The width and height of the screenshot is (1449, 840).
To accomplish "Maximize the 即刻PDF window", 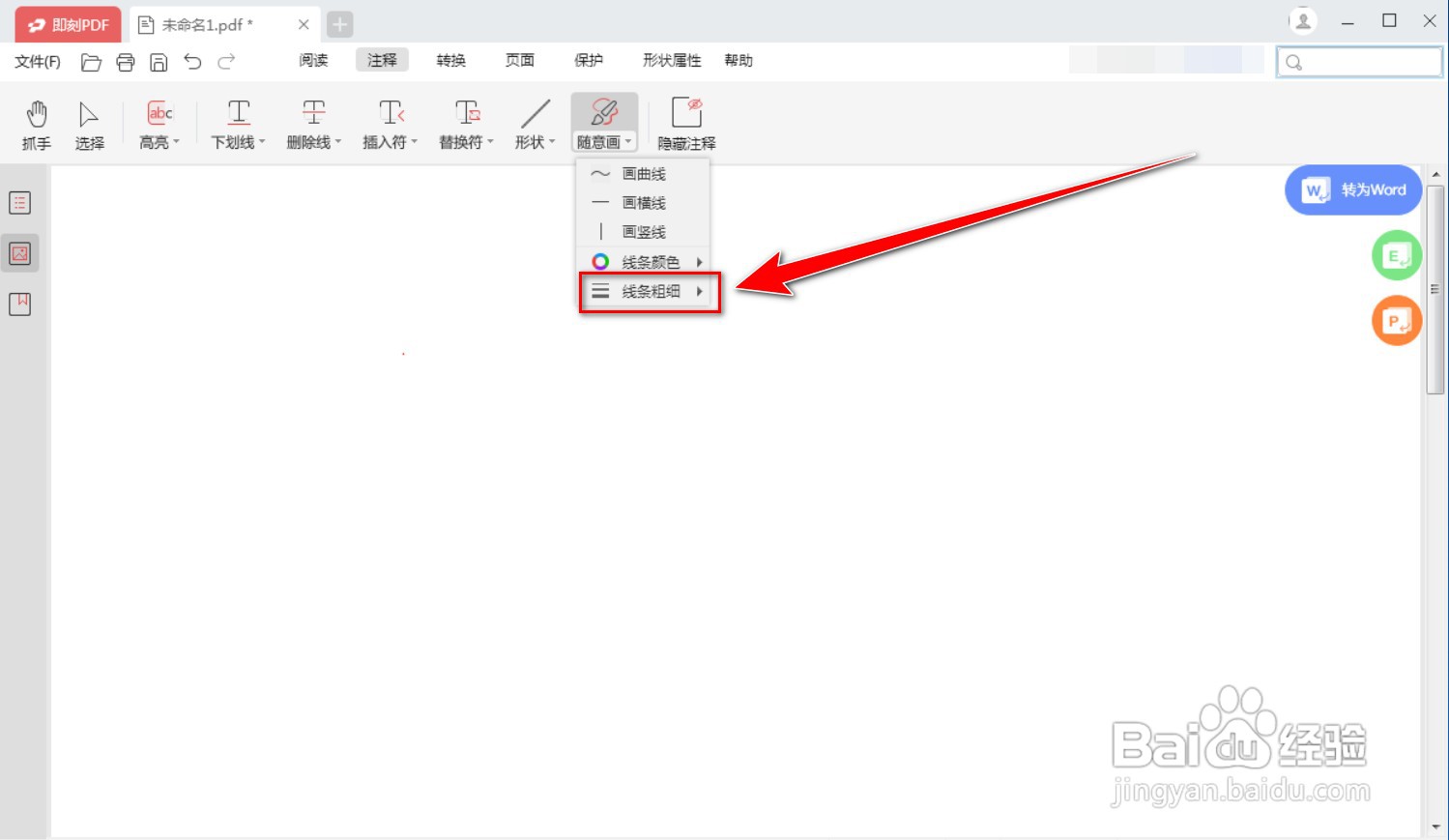I will click(x=1389, y=21).
